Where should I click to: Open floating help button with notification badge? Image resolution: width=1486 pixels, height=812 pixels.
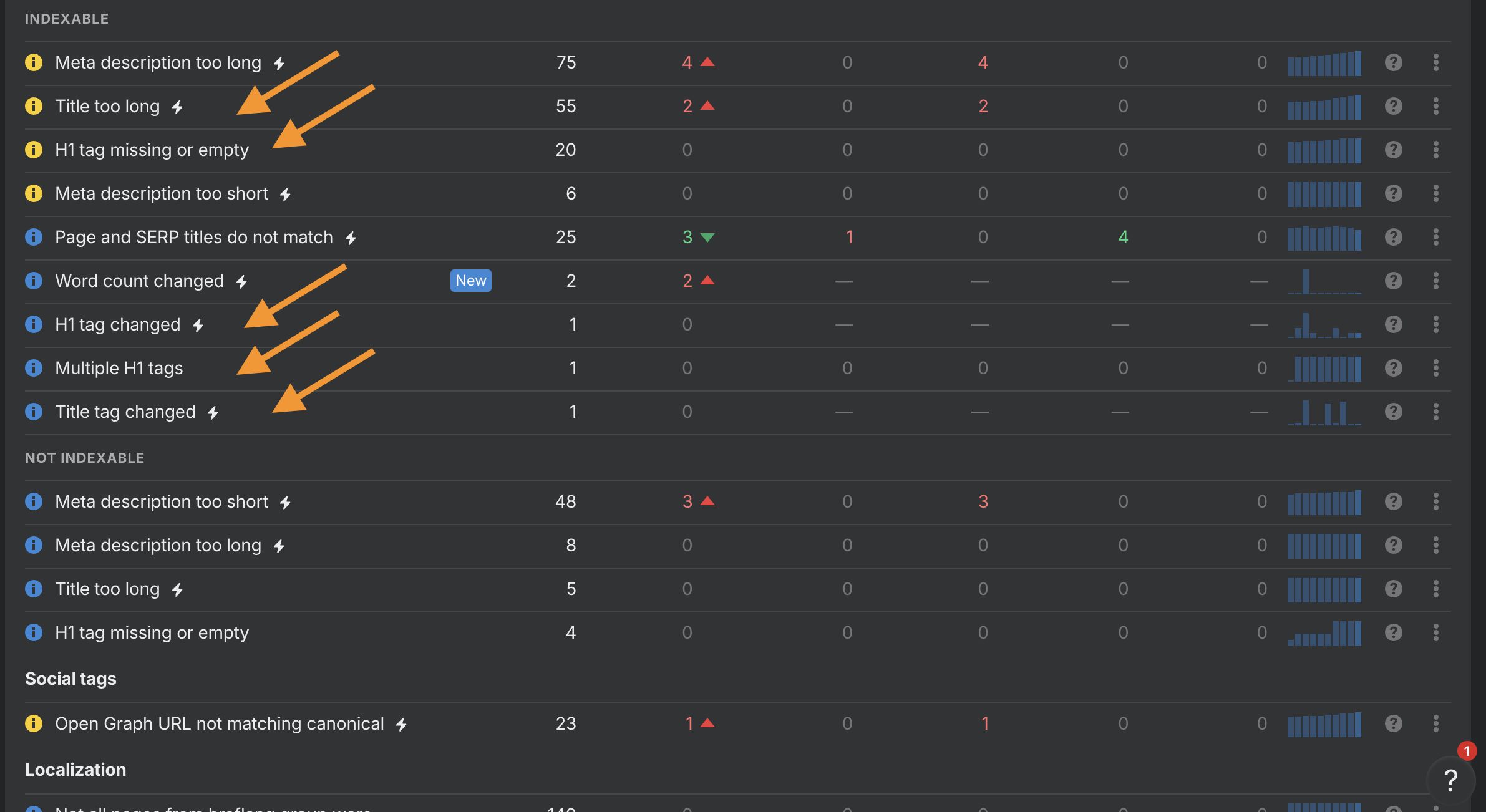(1450, 780)
